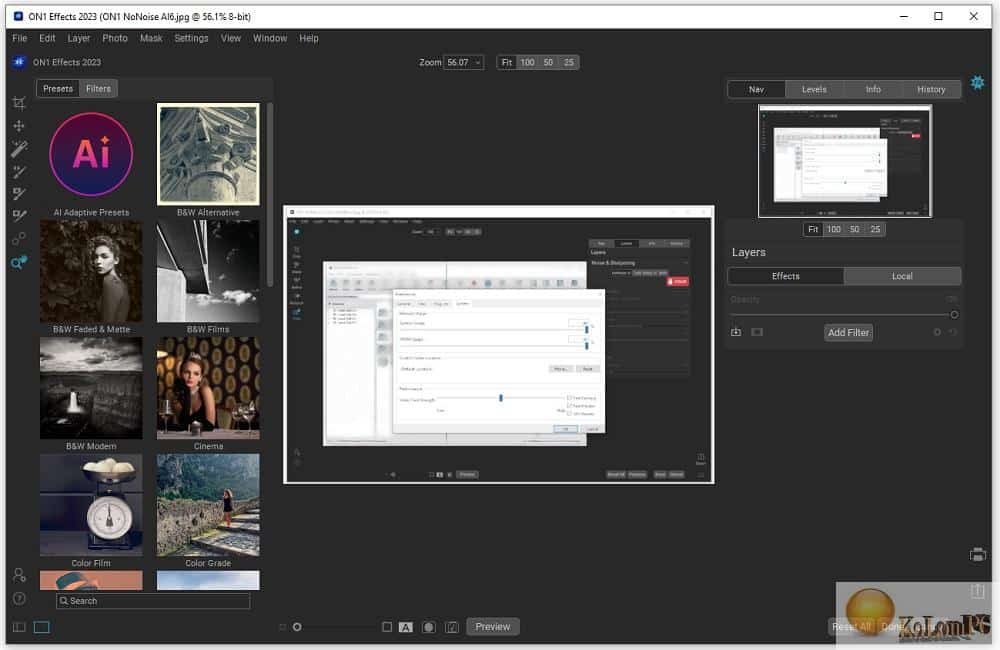Screen dimensions: 1000x650
Task: Open the help question mark icon
Action: 19,598
